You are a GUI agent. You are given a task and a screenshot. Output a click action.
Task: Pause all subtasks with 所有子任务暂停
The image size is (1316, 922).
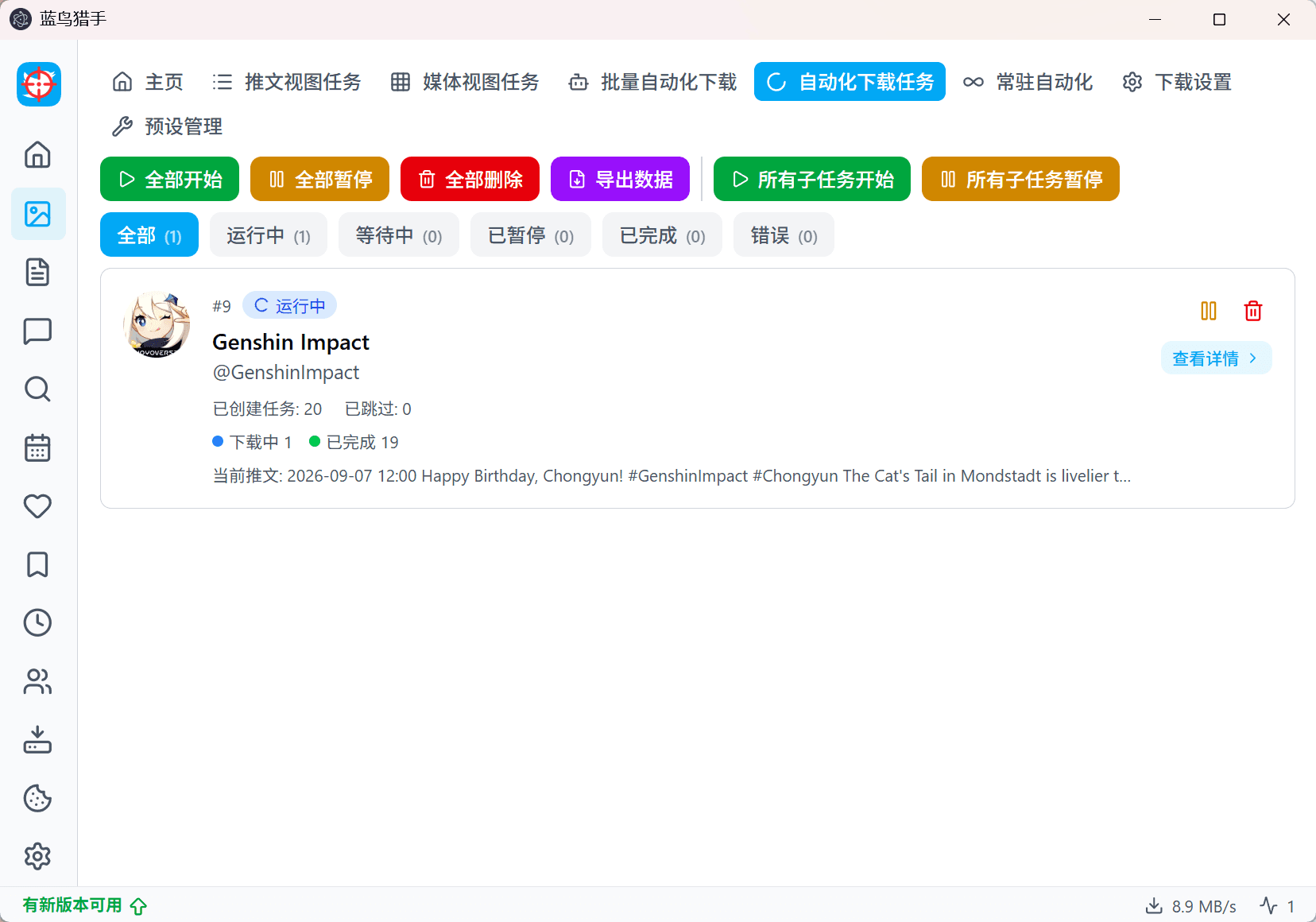(1020, 179)
